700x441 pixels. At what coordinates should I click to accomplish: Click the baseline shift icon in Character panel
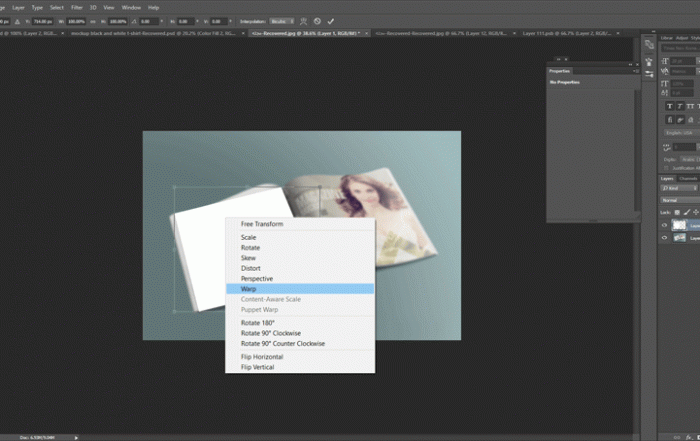[665, 93]
